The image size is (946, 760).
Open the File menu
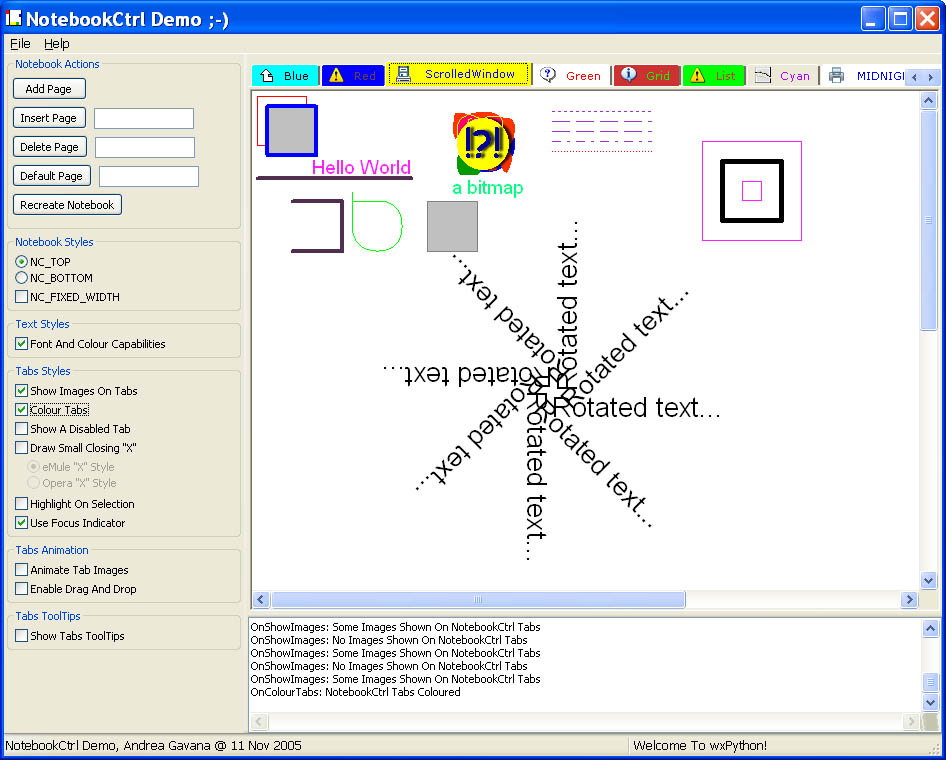pyautogui.click(x=20, y=44)
